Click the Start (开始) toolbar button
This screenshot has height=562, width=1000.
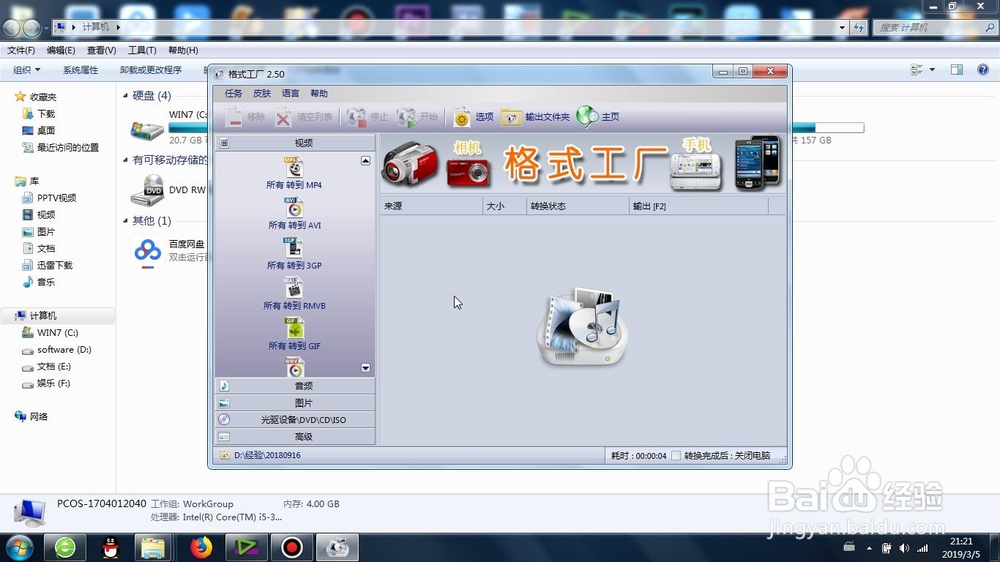pyautogui.click(x=417, y=117)
